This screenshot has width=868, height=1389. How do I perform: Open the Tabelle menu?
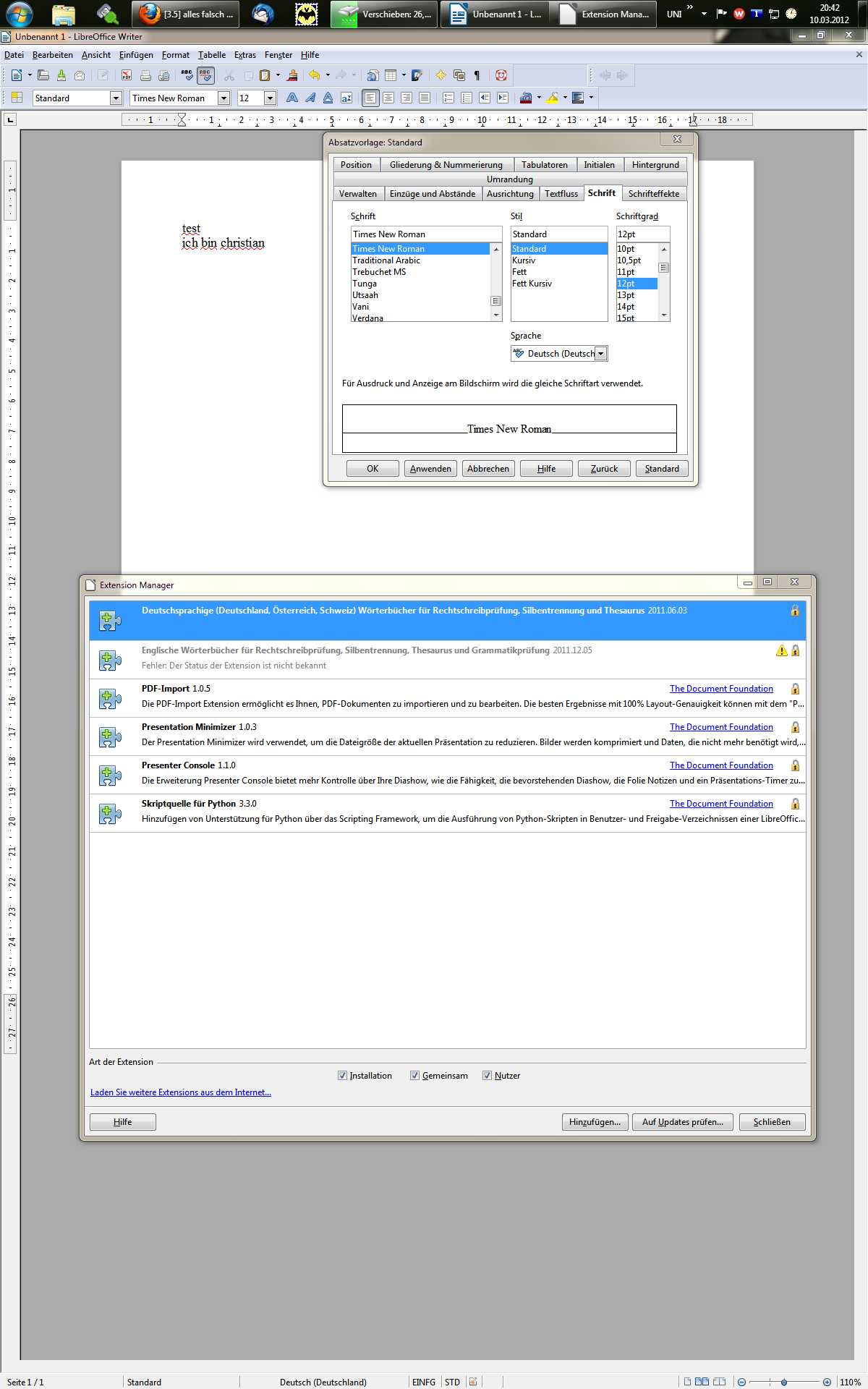pyautogui.click(x=212, y=55)
